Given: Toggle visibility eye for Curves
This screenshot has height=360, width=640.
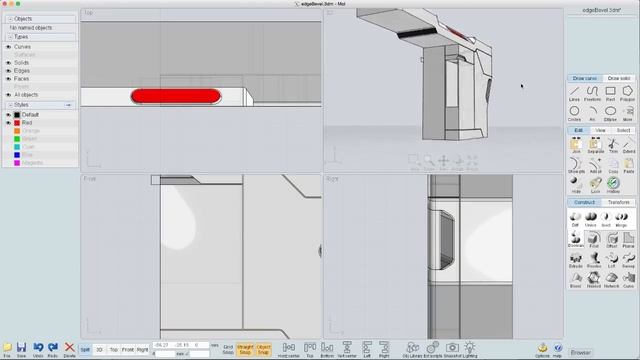Looking at the screenshot, I should coord(8,47).
